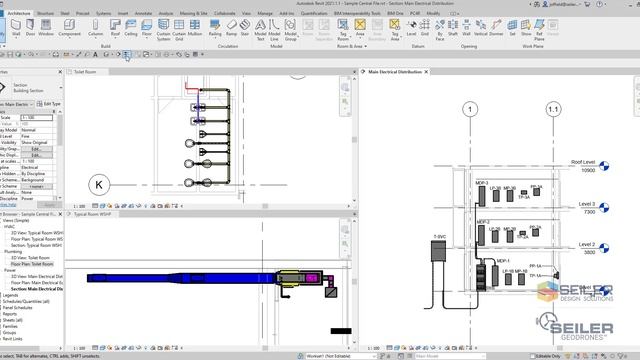Select the Area tool

(x=360, y=28)
